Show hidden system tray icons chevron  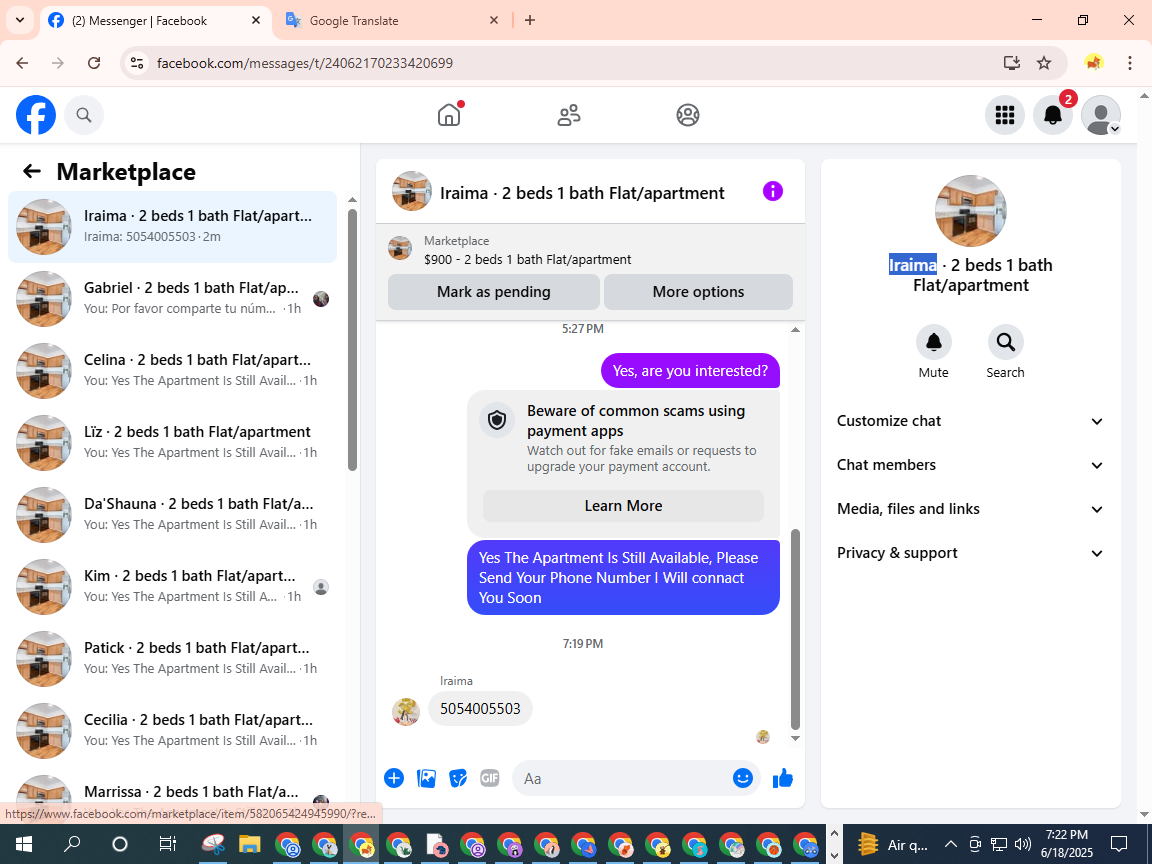(x=951, y=844)
